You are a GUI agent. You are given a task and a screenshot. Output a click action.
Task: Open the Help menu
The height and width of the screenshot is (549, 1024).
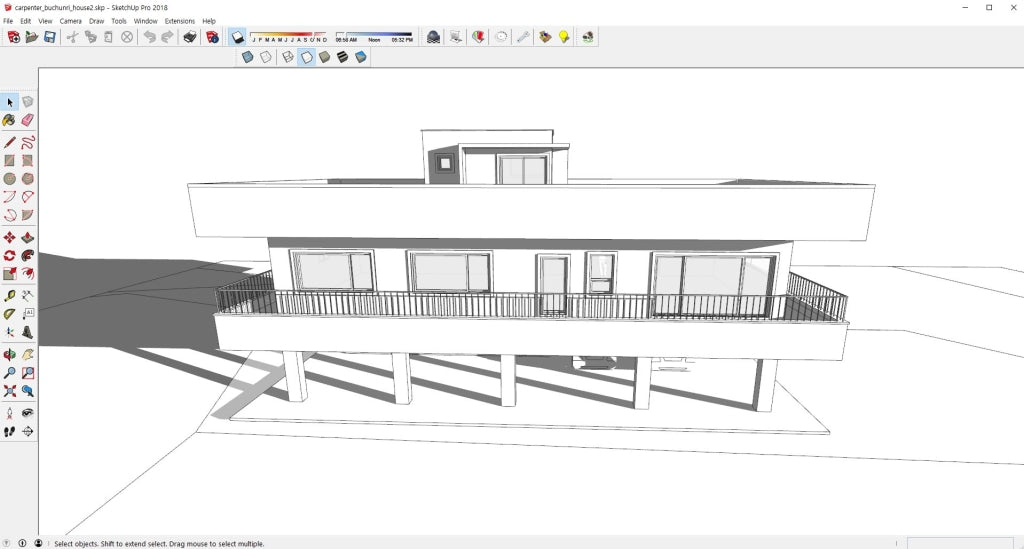209,21
